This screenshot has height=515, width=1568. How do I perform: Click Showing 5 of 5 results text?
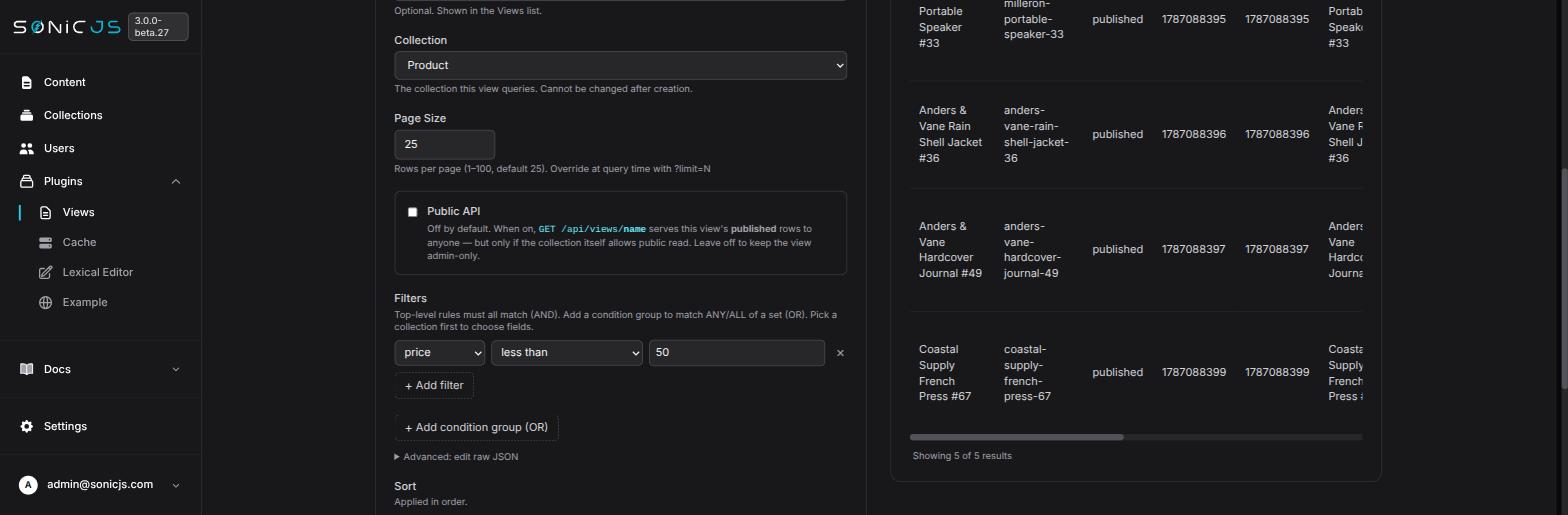click(962, 456)
